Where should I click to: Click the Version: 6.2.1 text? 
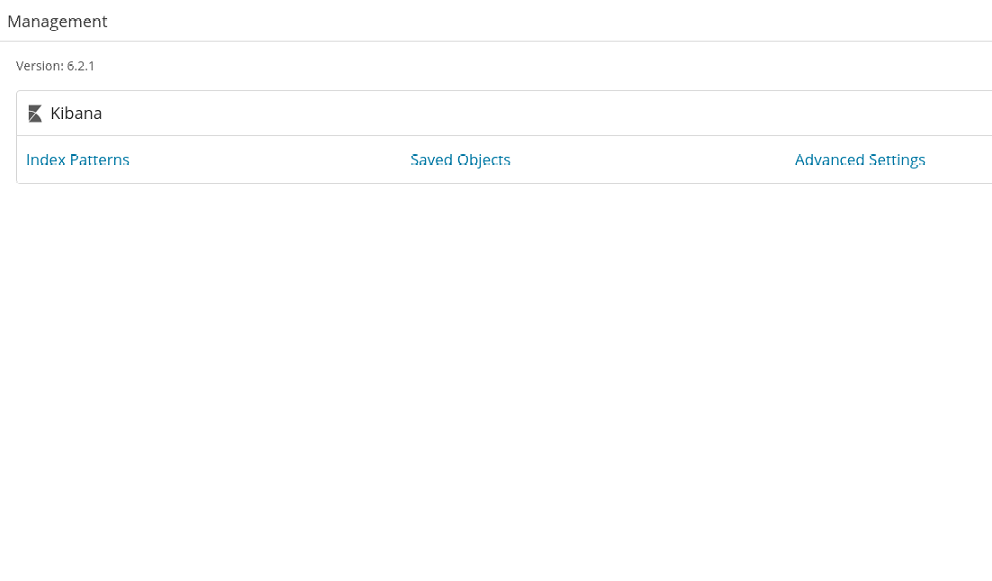click(x=55, y=66)
